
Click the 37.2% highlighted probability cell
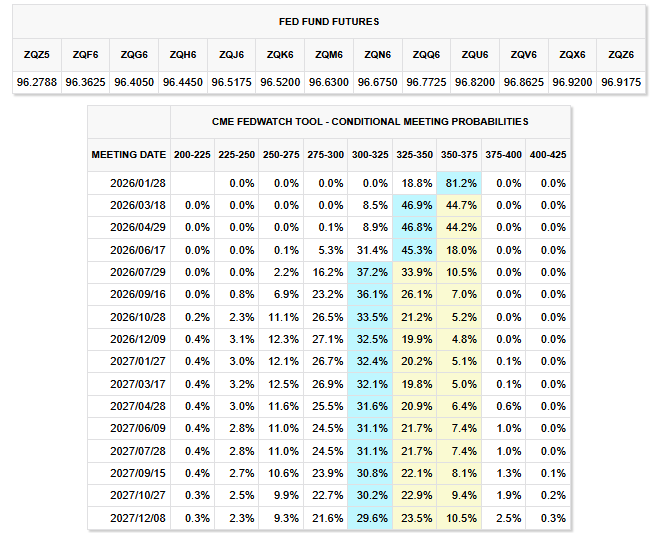tap(370, 272)
